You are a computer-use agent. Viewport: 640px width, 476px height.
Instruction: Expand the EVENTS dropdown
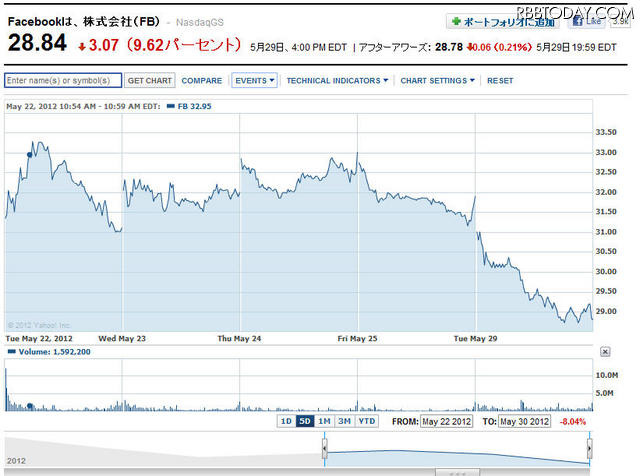pos(255,80)
